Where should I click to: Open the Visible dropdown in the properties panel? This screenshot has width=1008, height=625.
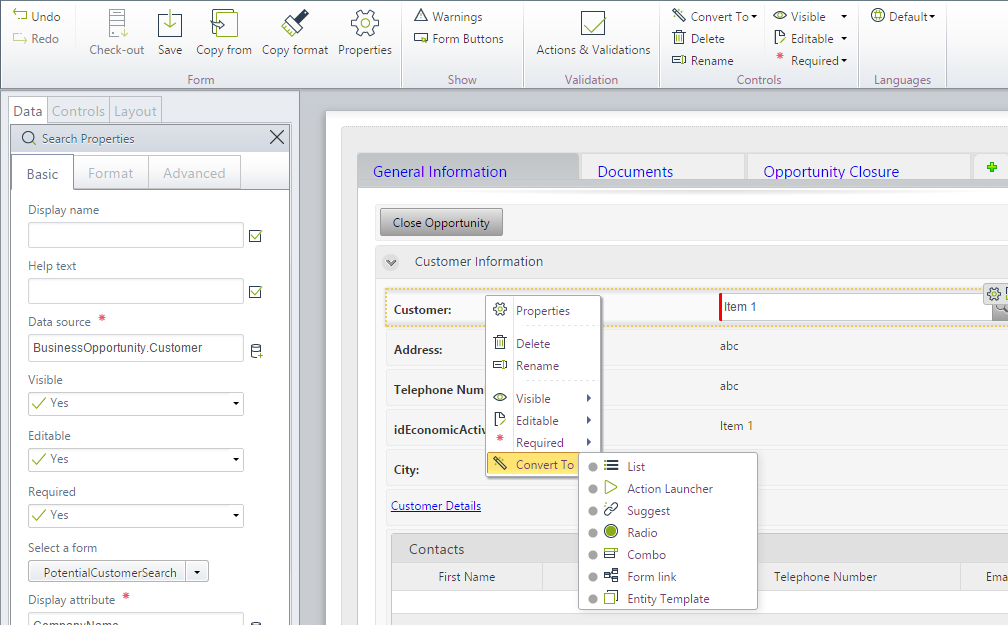point(136,403)
